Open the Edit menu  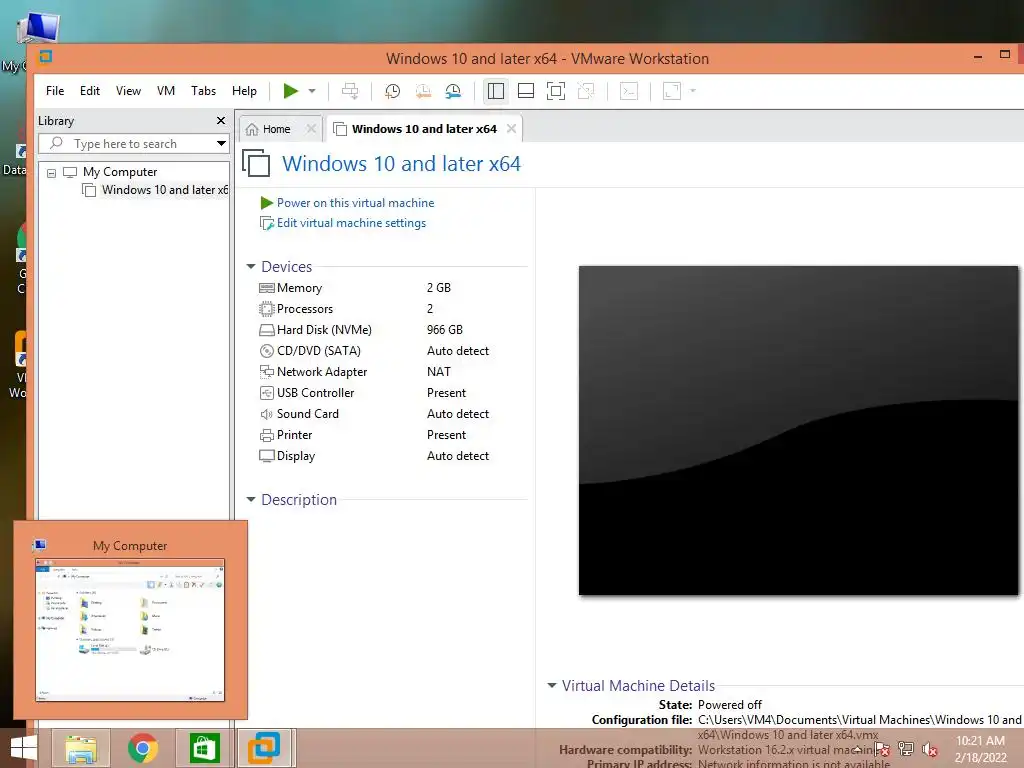[89, 91]
